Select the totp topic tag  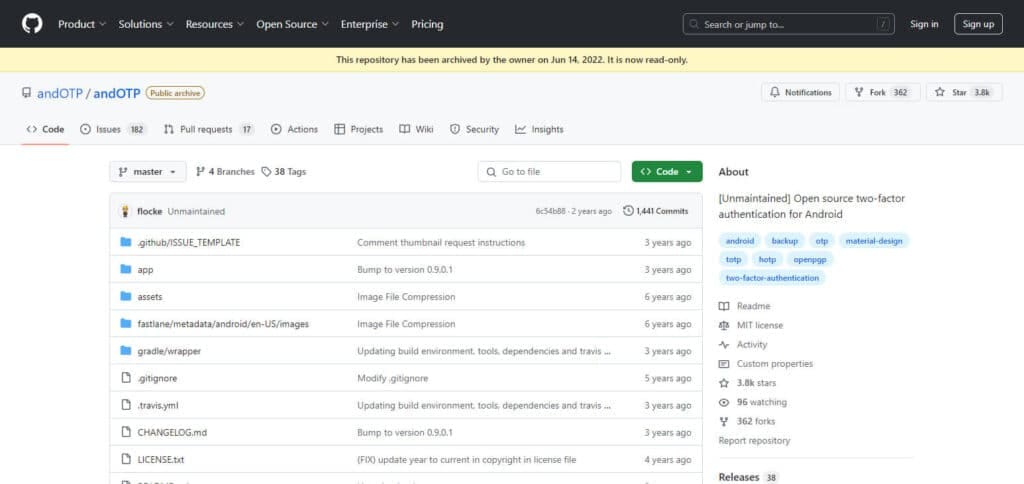tap(733, 259)
